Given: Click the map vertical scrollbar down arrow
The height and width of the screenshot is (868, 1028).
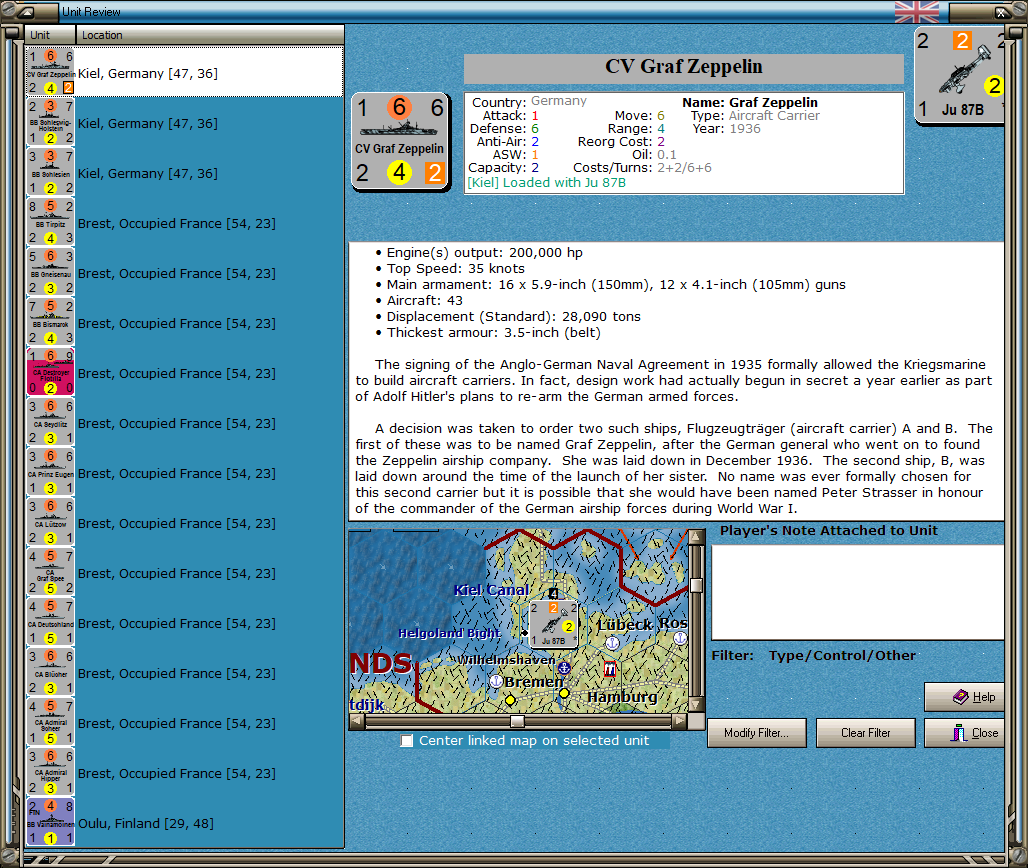Looking at the screenshot, I should tap(696, 705).
